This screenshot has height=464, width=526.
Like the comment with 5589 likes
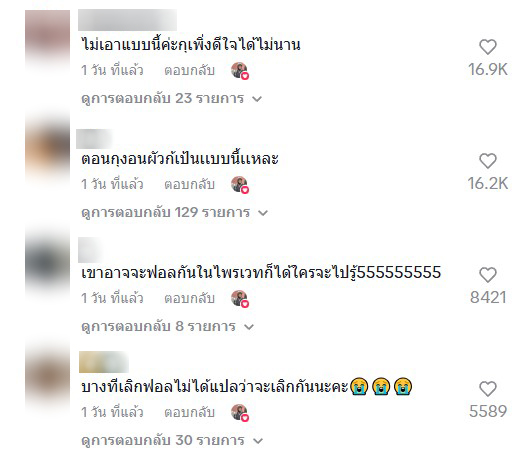pyautogui.click(x=487, y=389)
